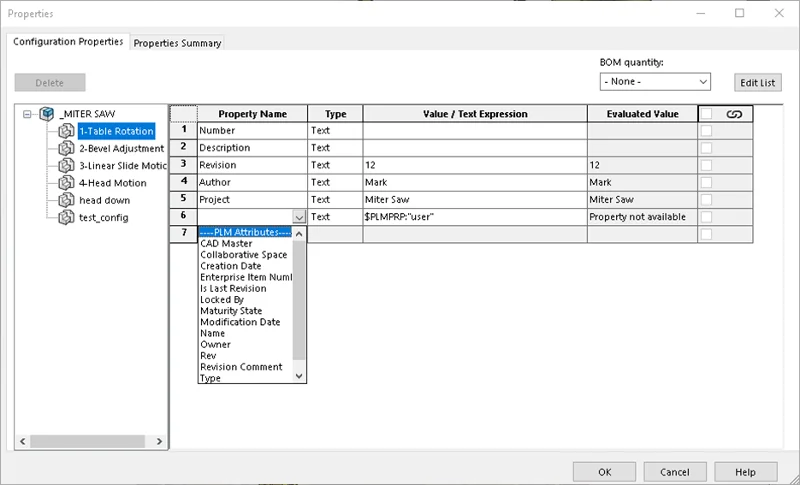Click the chain link column header icon

pyautogui.click(x=734, y=114)
